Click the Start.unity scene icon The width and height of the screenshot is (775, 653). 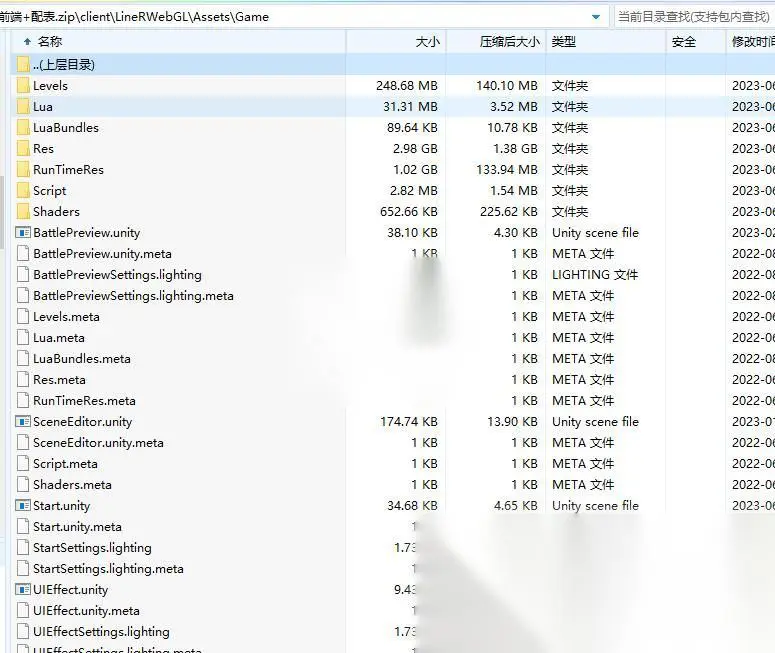pos(23,506)
